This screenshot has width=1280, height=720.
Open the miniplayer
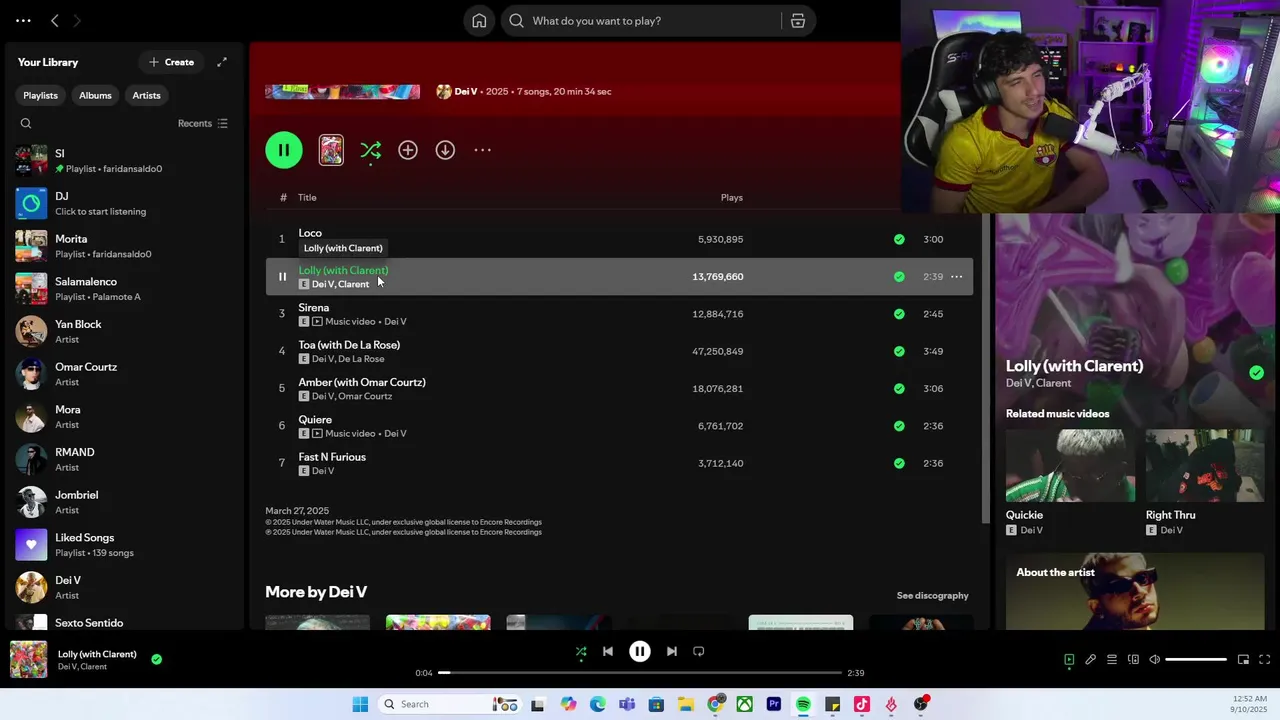[x=1243, y=659]
